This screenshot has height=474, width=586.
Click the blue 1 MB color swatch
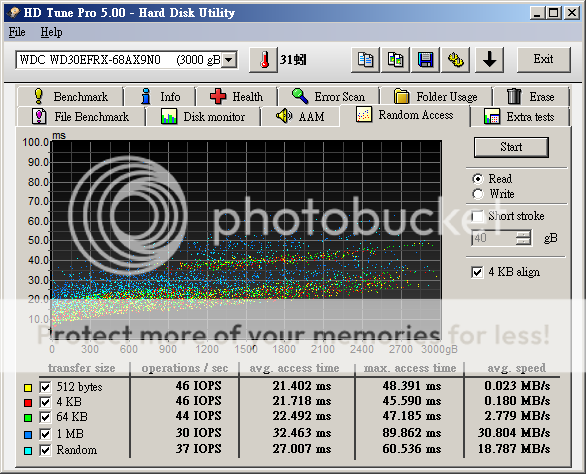28,435
